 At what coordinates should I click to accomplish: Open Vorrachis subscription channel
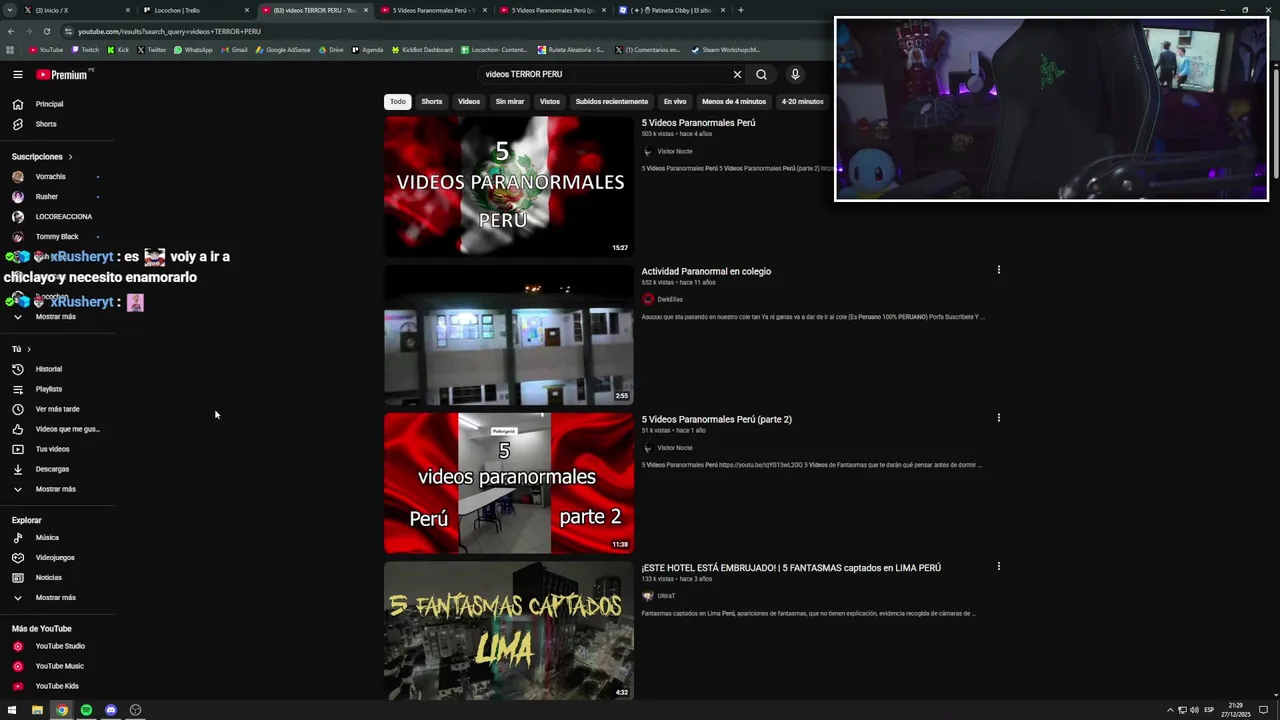(x=50, y=177)
